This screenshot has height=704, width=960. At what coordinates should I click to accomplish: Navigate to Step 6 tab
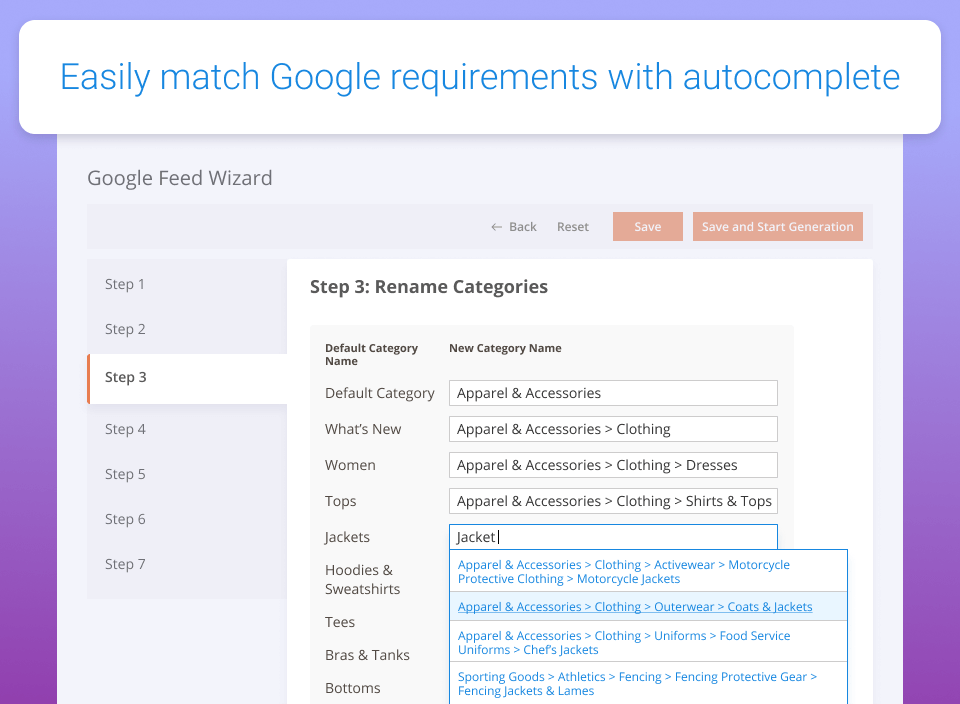187,519
